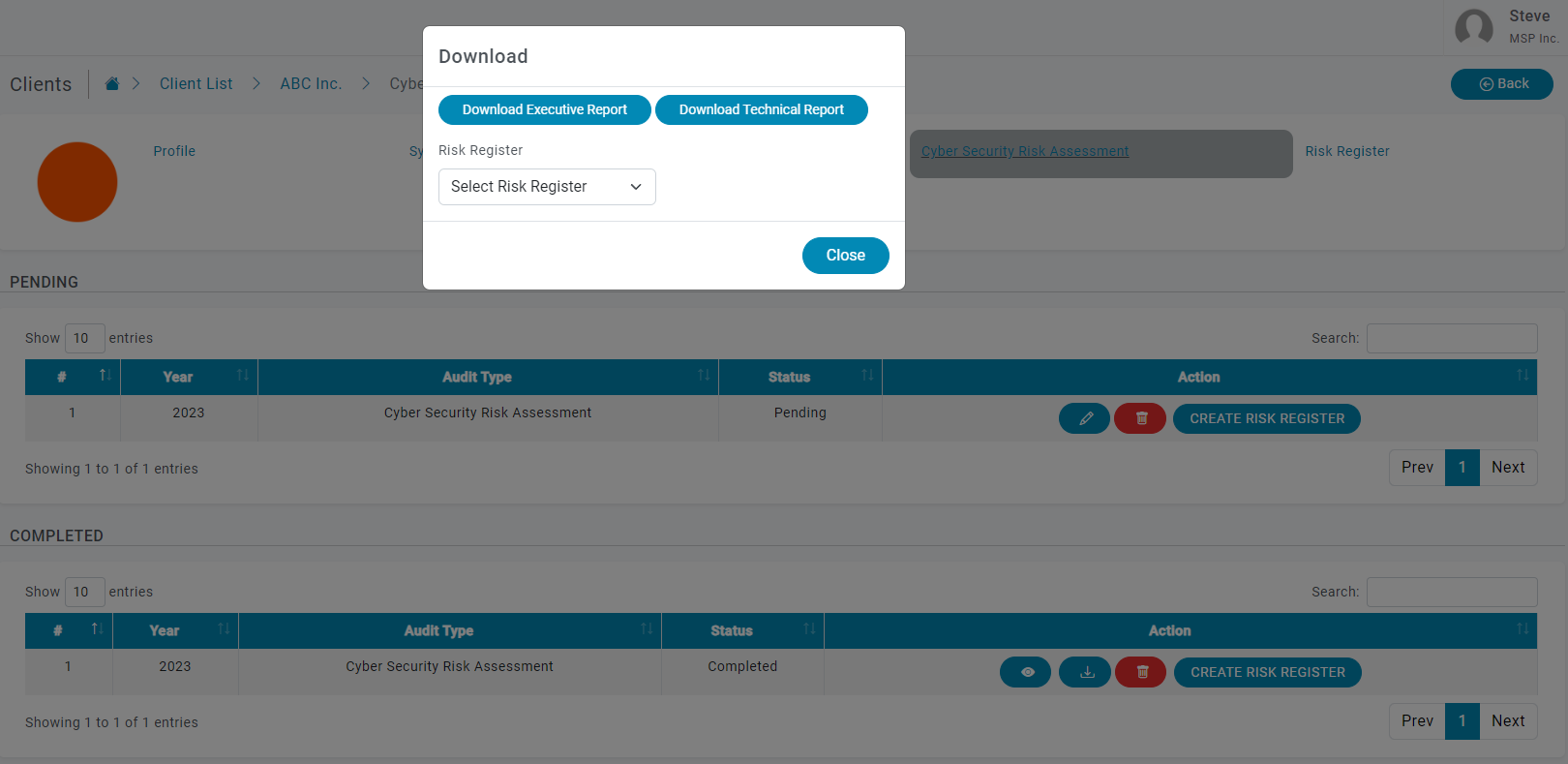The height and width of the screenshot is (764, 1568).
Task: Click the download icon for completed audit
Action: [1084, 672]
